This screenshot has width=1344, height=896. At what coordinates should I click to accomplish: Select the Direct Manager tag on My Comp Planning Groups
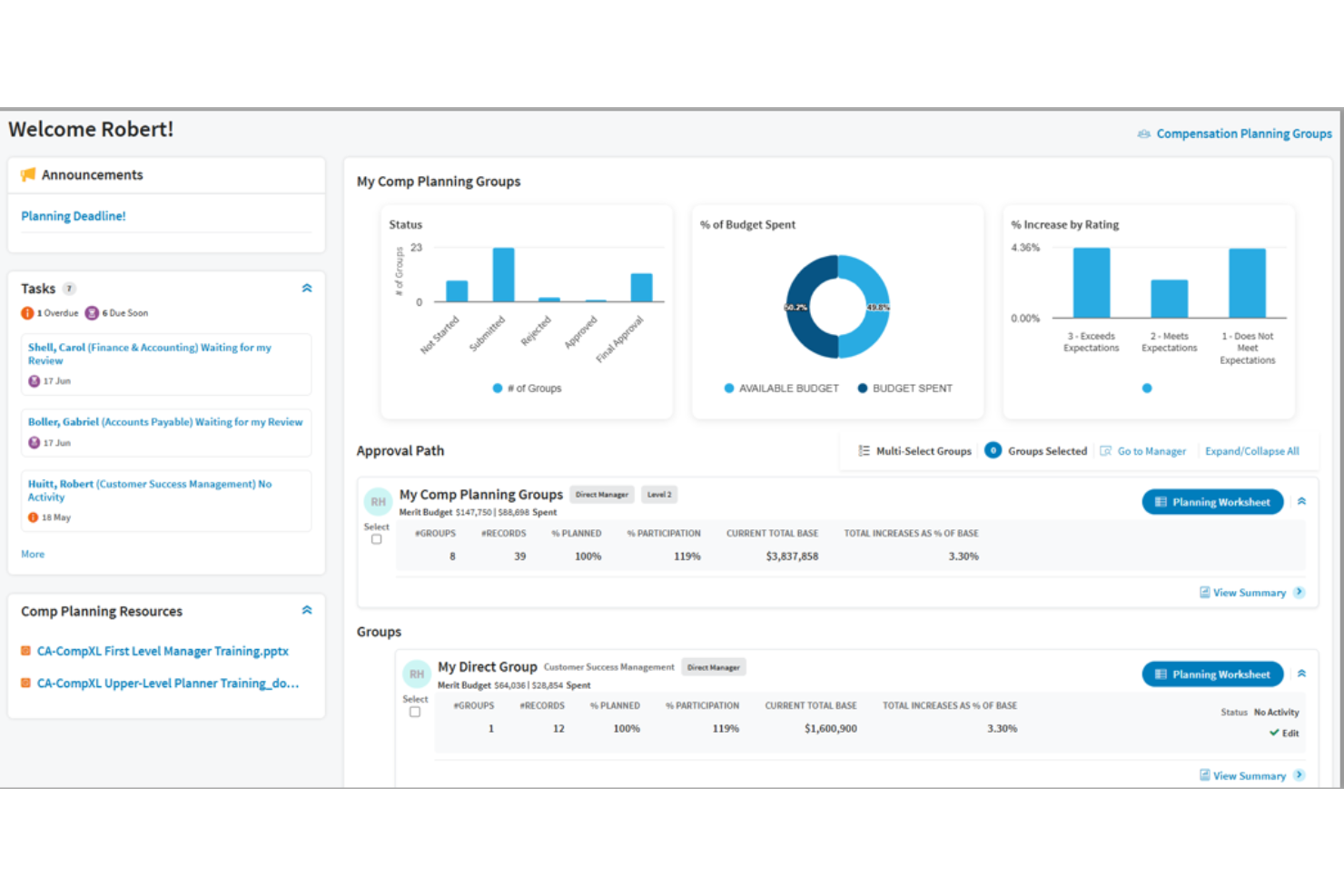pos(601,494)
